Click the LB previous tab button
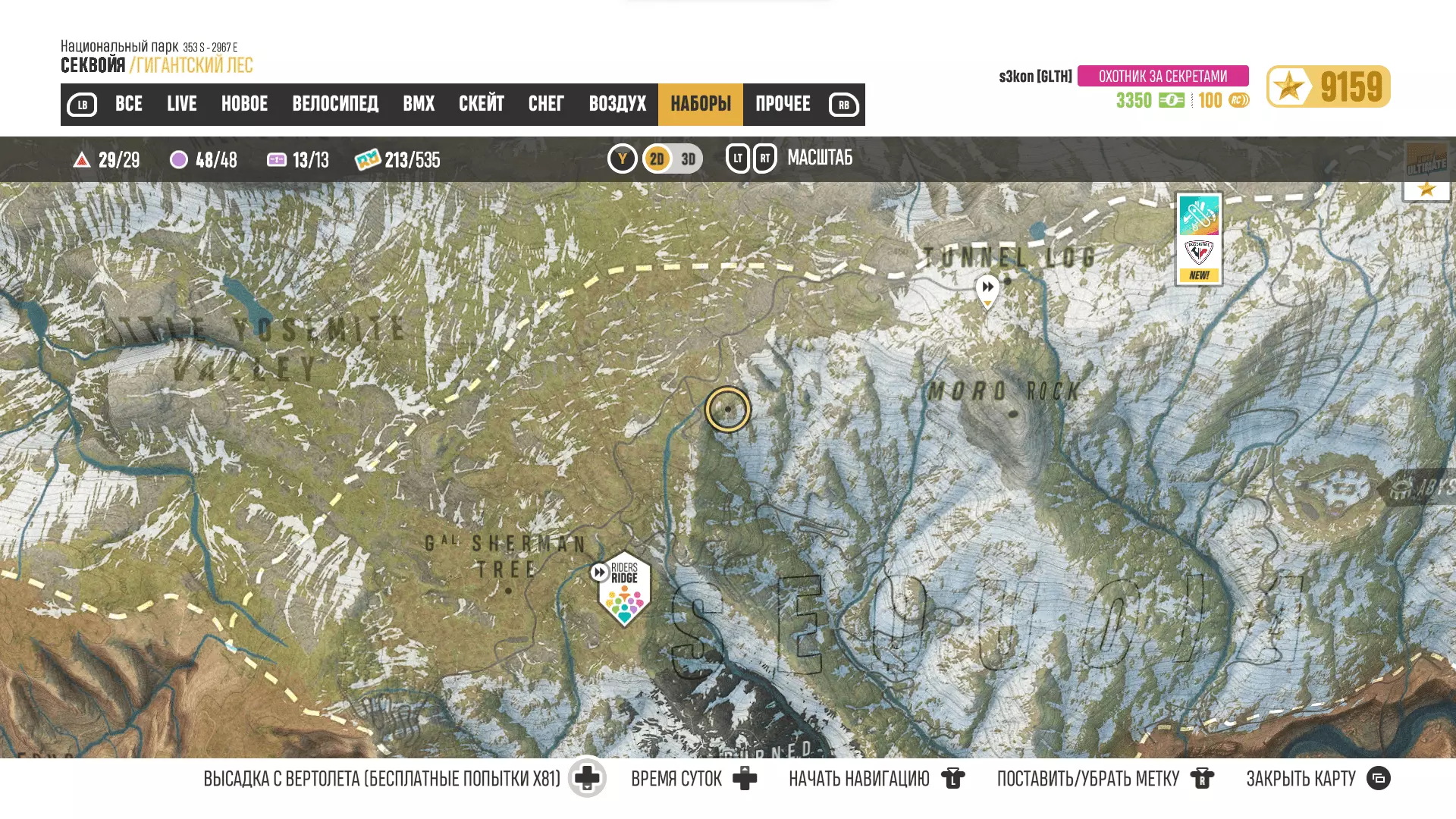This screenshot has width=1456, height=819. pyautogui.click(x=82, y=105)
